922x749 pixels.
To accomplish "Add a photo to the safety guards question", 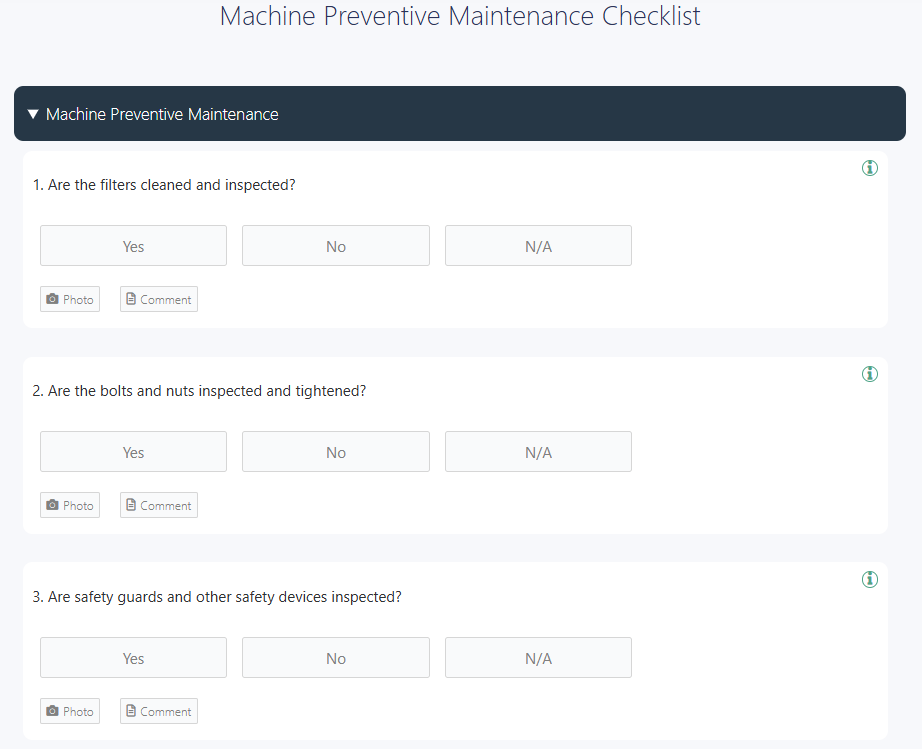I will pyautogui.click(x=70, y=711).
